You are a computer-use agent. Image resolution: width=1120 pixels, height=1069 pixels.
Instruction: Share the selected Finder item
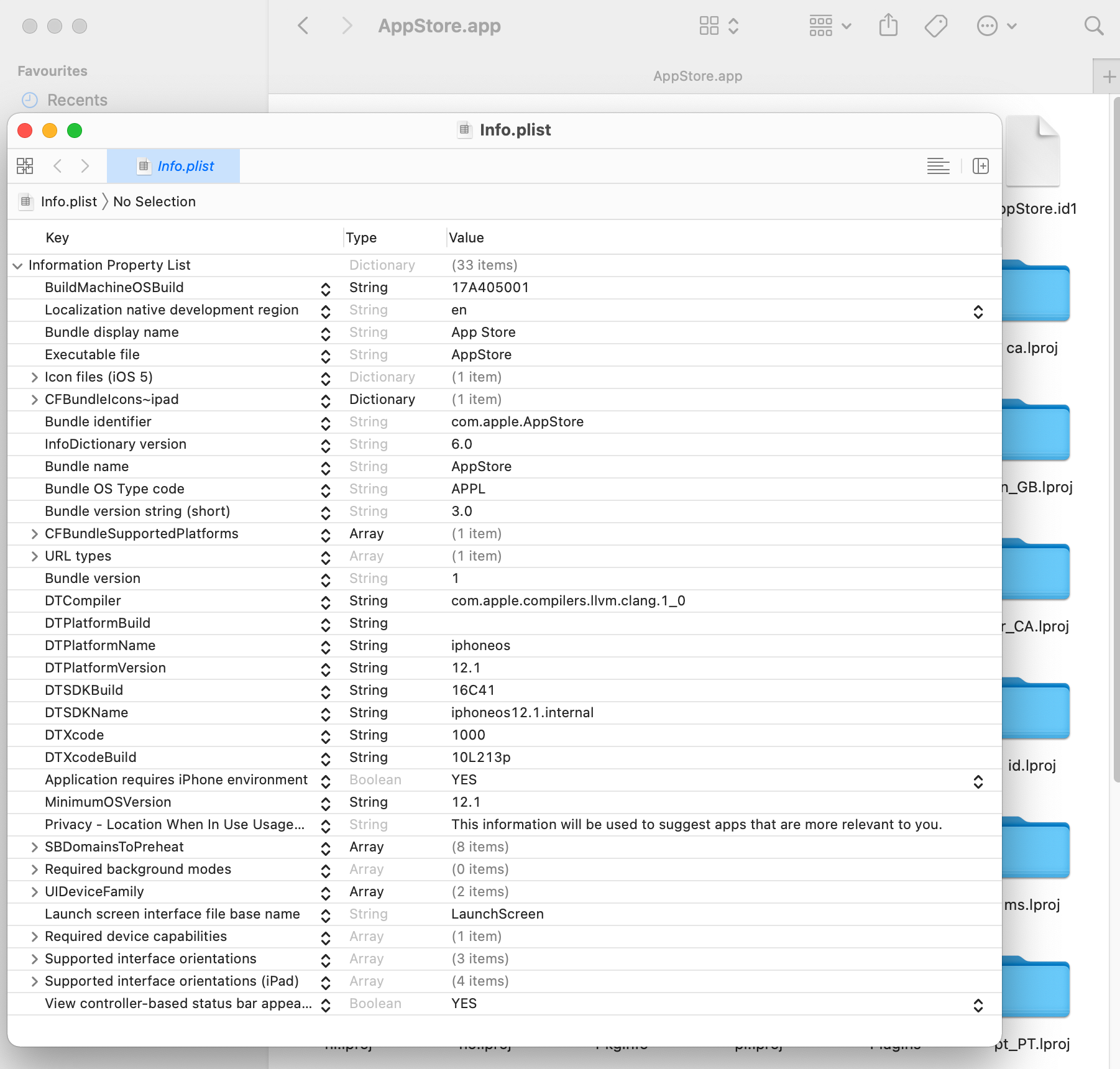click(x=889, y=25)
